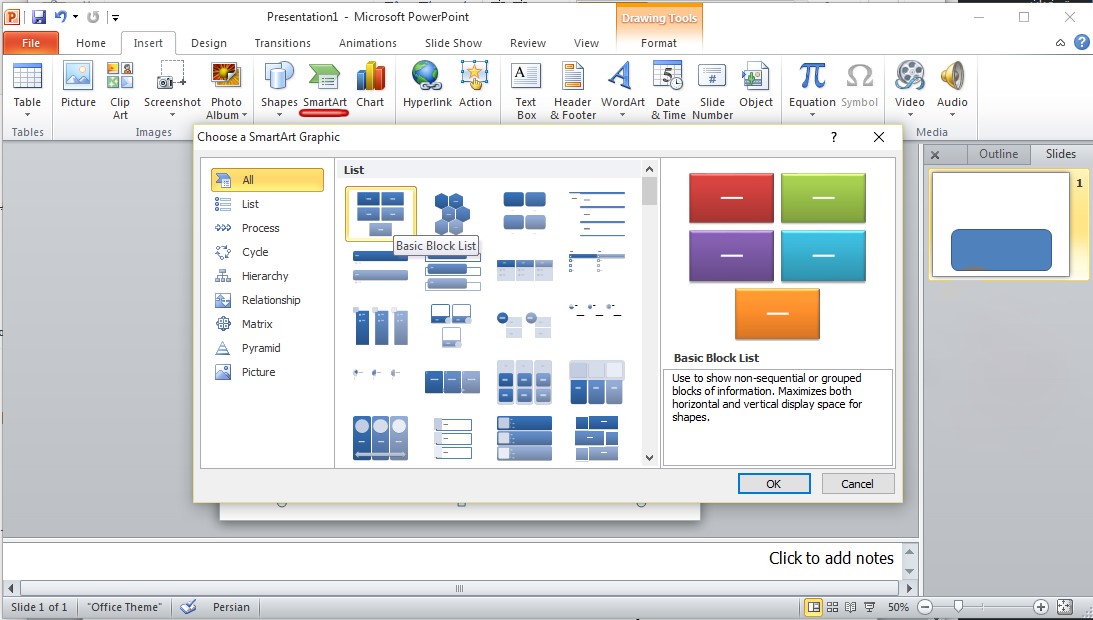1093x620 pixels.
Task: Select the Hierarchy category in the SmartArt list
Action: [x=264, y=276]
